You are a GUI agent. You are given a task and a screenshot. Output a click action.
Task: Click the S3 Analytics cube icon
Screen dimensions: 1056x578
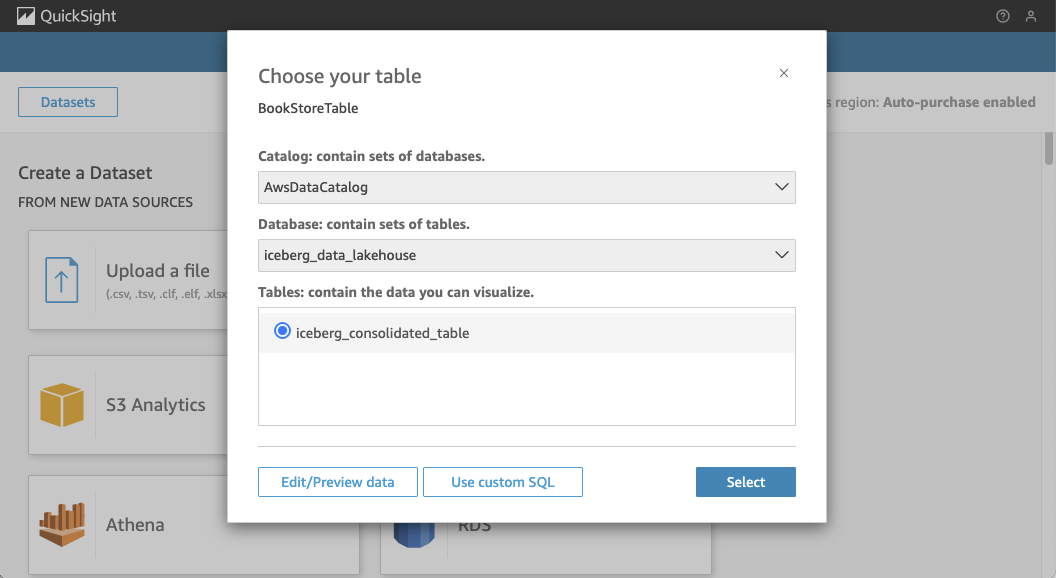(x=62, y=405)
